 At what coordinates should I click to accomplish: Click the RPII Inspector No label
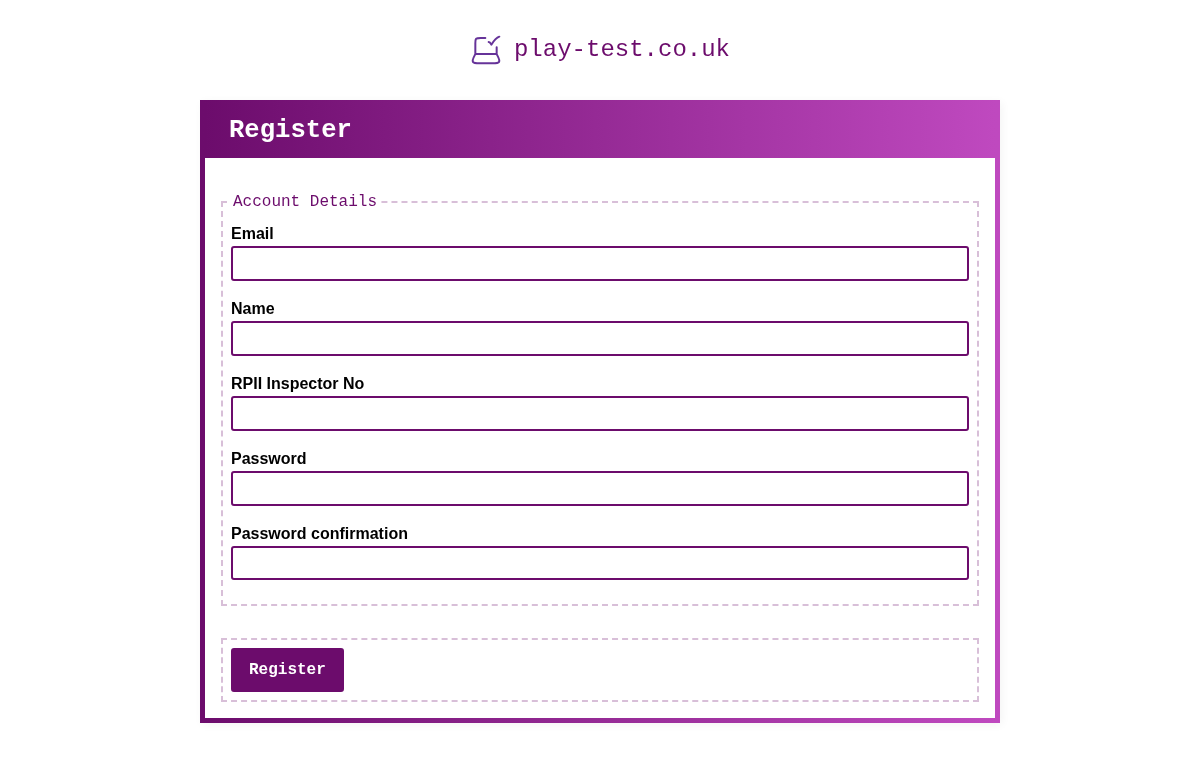click(297, 383)
